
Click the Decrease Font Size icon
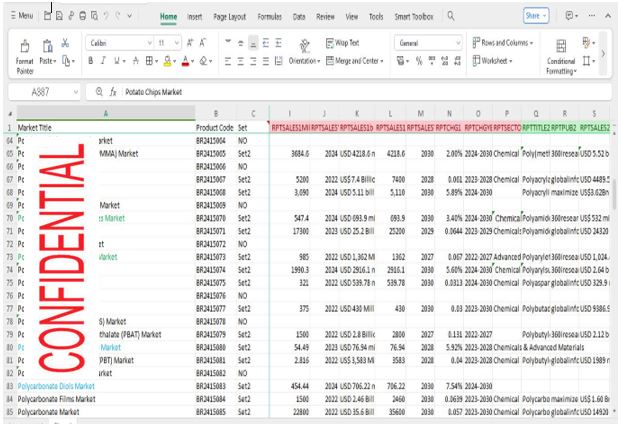click(203, 43)
